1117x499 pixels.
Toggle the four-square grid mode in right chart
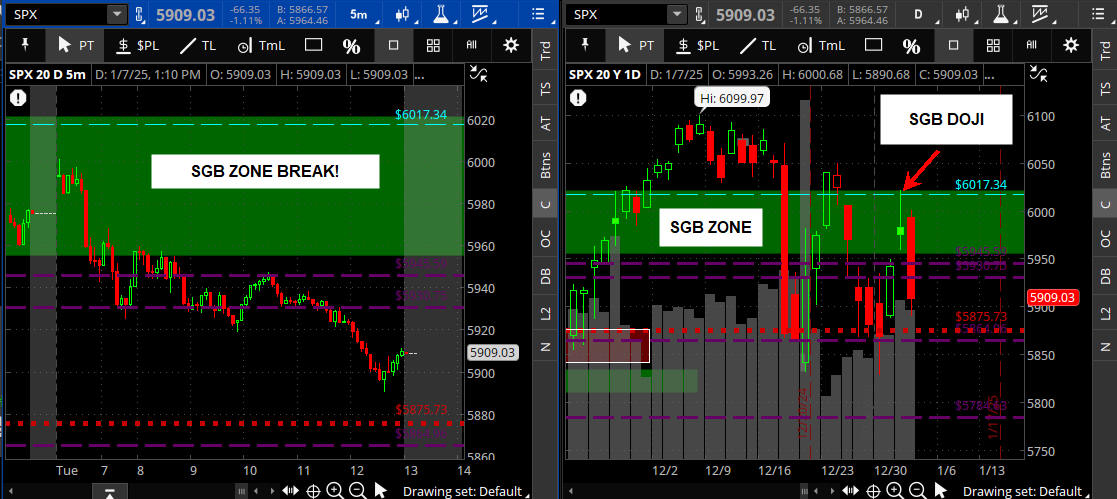pos(992,46)
